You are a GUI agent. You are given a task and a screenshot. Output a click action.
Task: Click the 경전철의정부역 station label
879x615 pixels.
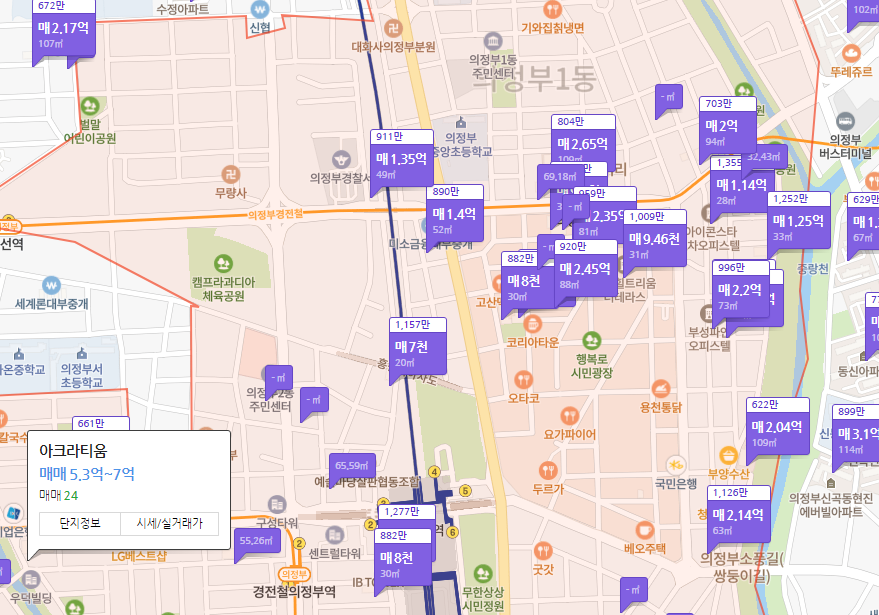coord(294,592)
